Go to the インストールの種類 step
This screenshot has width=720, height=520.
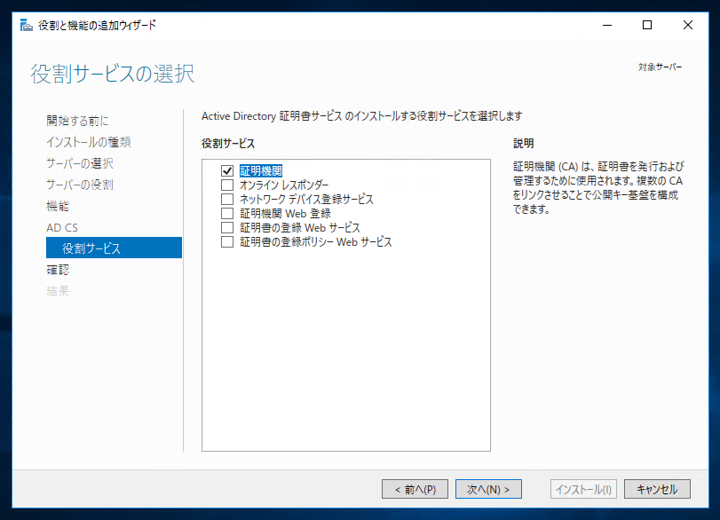pos(88,142)
